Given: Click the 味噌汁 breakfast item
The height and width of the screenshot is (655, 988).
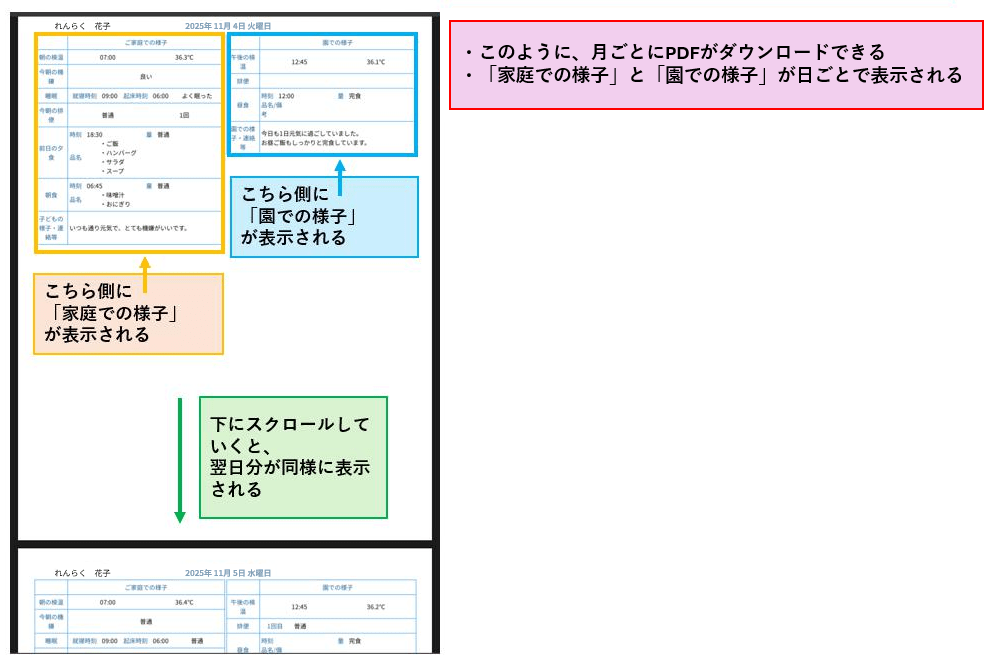Looking at the screenshot, I should pyautogui.click(x=117, y=195).
